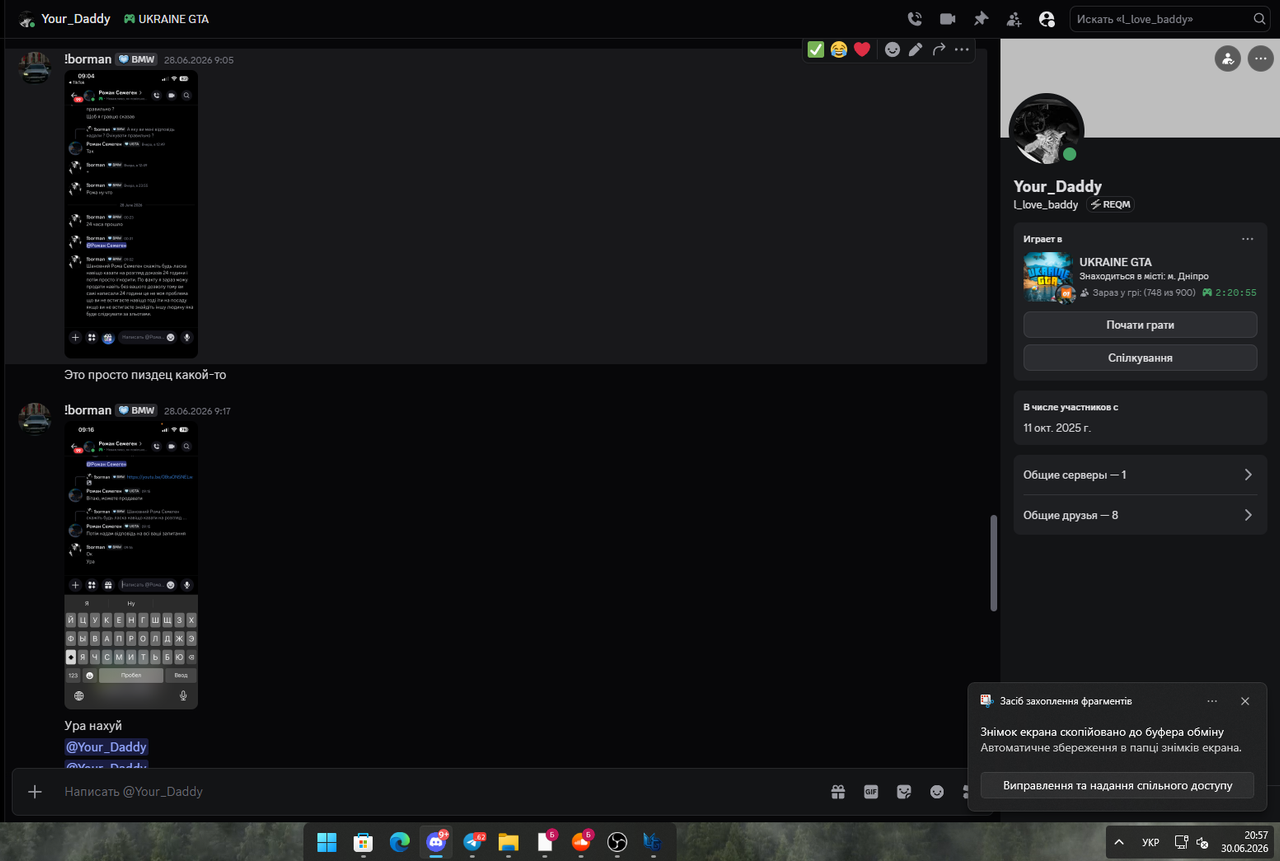Click the Snipping Tool notification text

coord(1111,739)
